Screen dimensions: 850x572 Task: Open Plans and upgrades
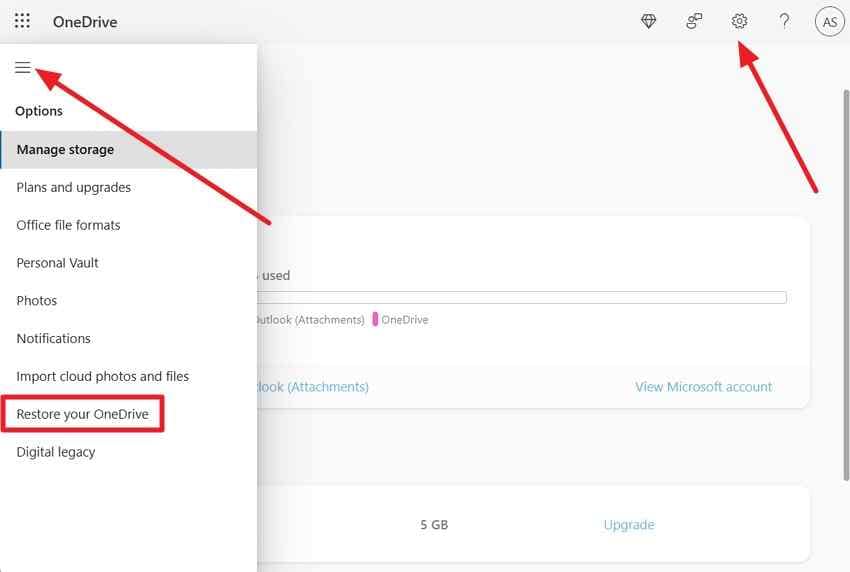(x=74, y=188)
